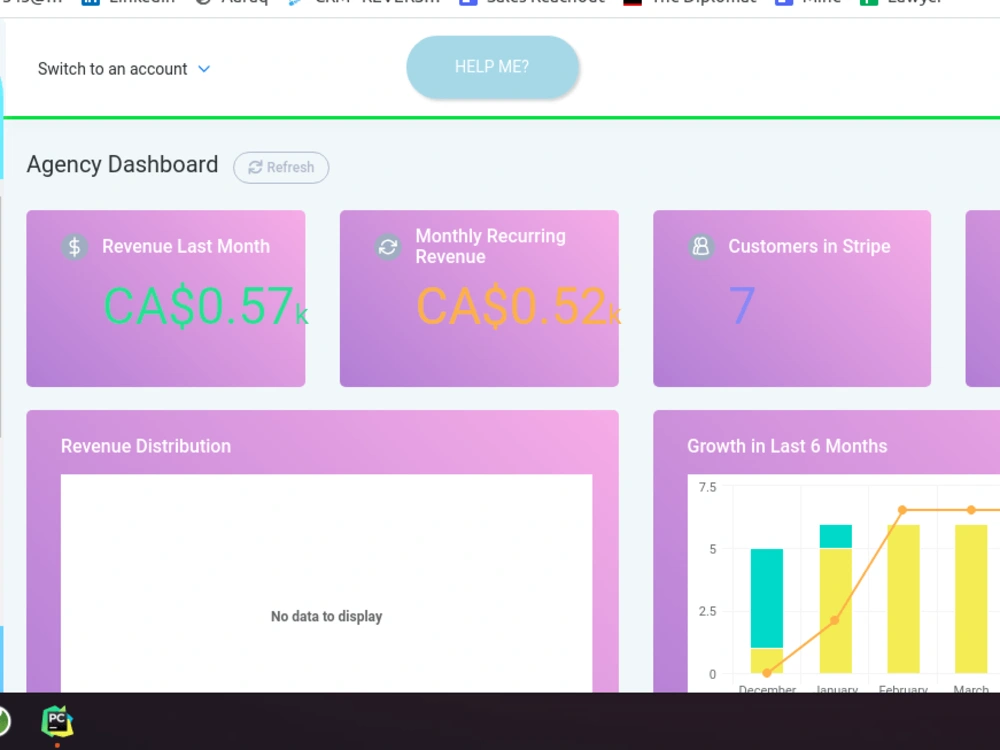Screen dimensions: 1000x750
Task: Click the yellow March bar in growth chart
Action: click(x=971, y=599)
